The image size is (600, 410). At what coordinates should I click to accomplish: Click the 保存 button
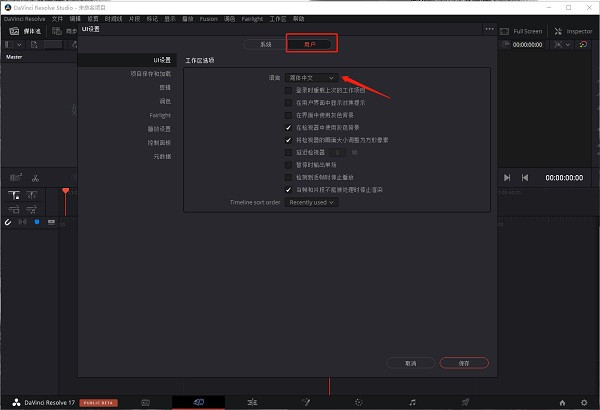click(464, 364)
